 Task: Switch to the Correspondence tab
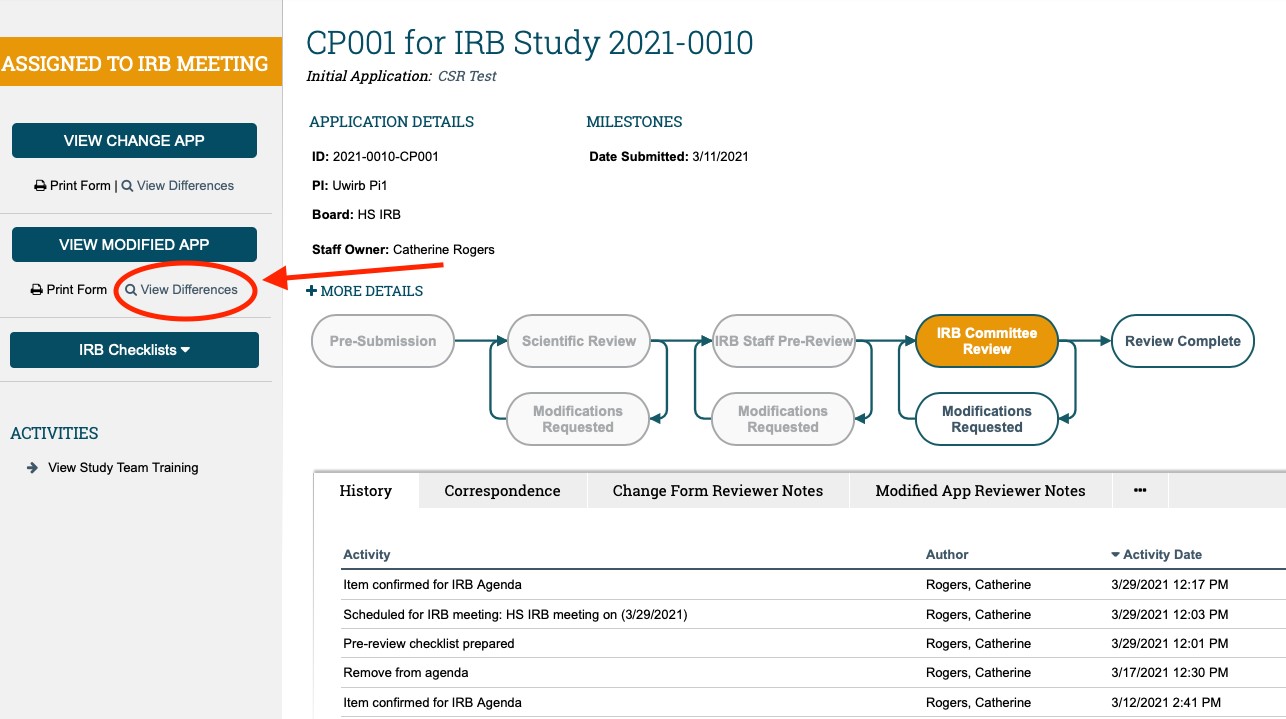[502, 490]
